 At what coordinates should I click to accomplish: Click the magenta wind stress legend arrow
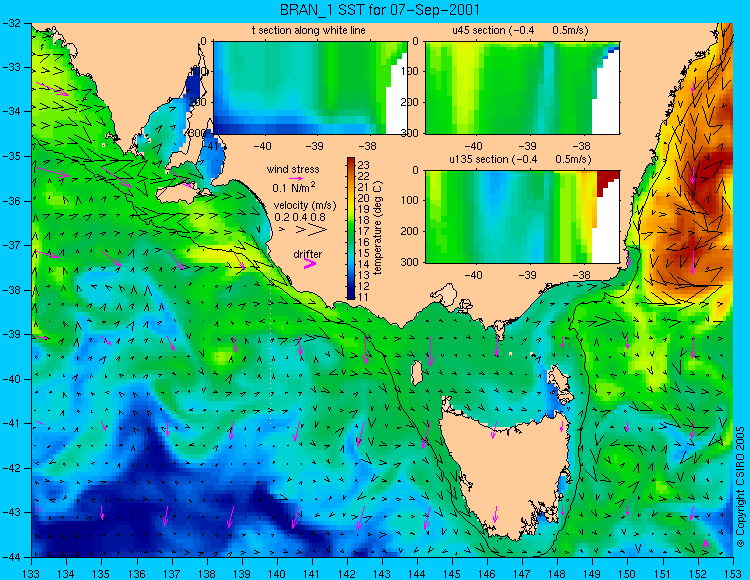pos(296,178)
